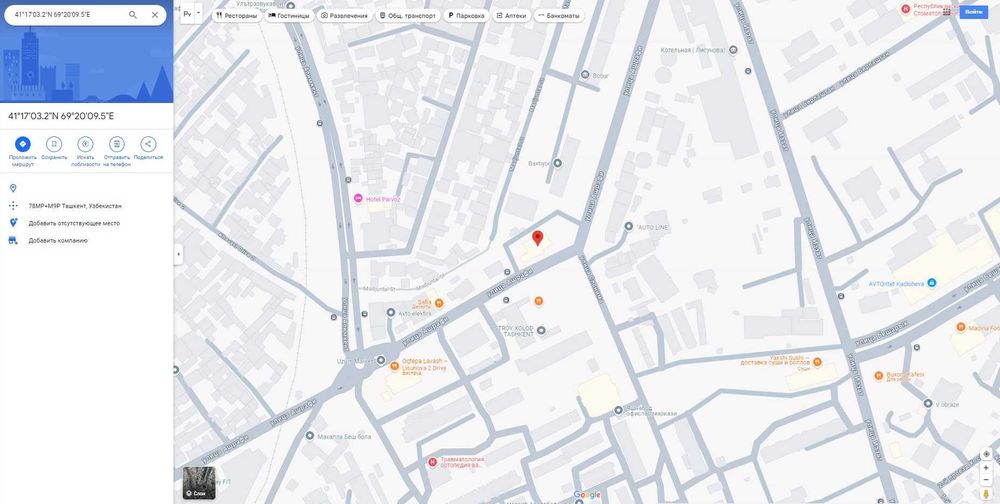Screen dimensions: 1000x504
Task: Click the Республиканская Стоматология hospital marker
Action: [x=905, y=8]
